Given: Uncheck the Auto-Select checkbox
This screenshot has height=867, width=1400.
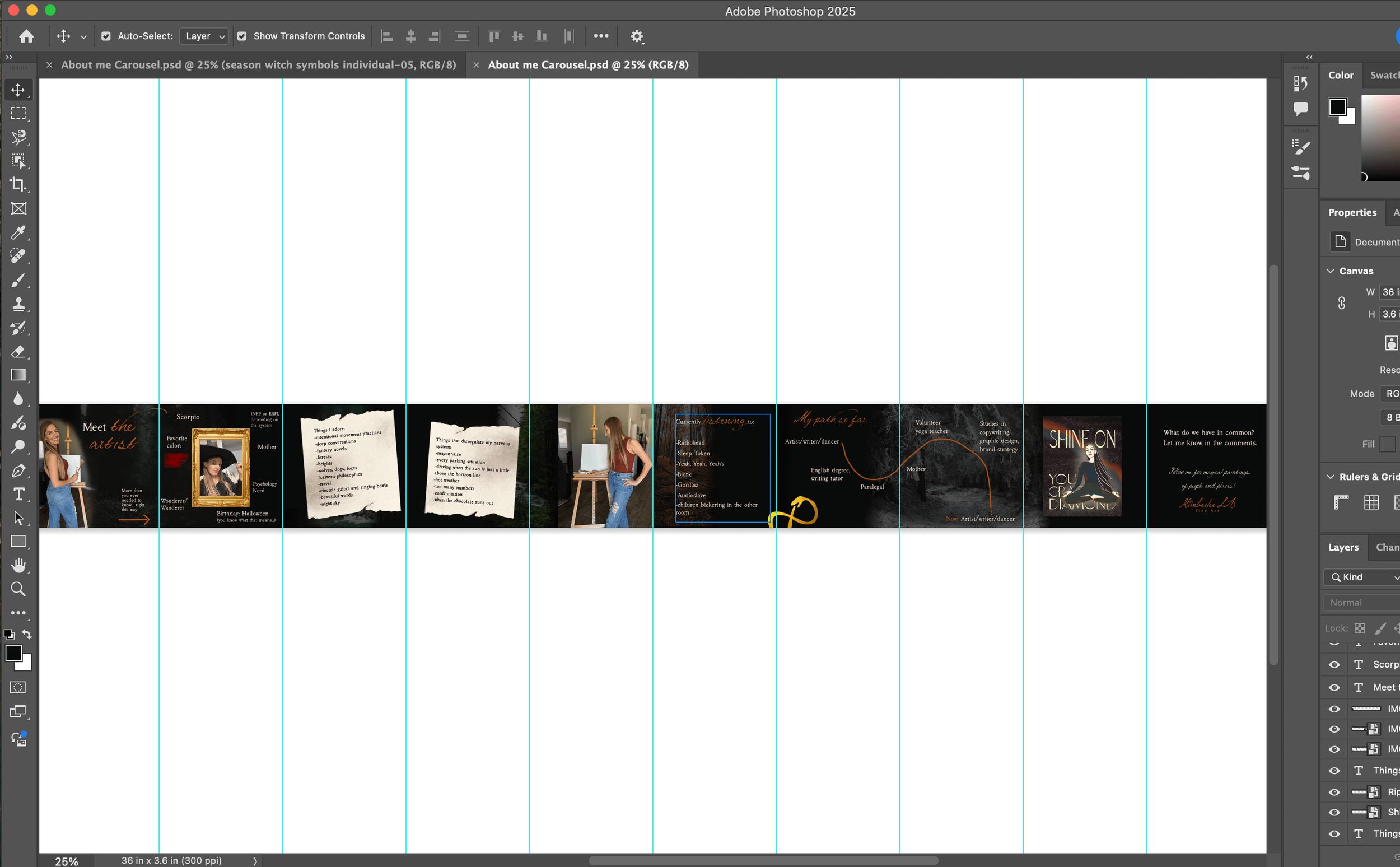Looking at the screenshot, I should point(106,36).
